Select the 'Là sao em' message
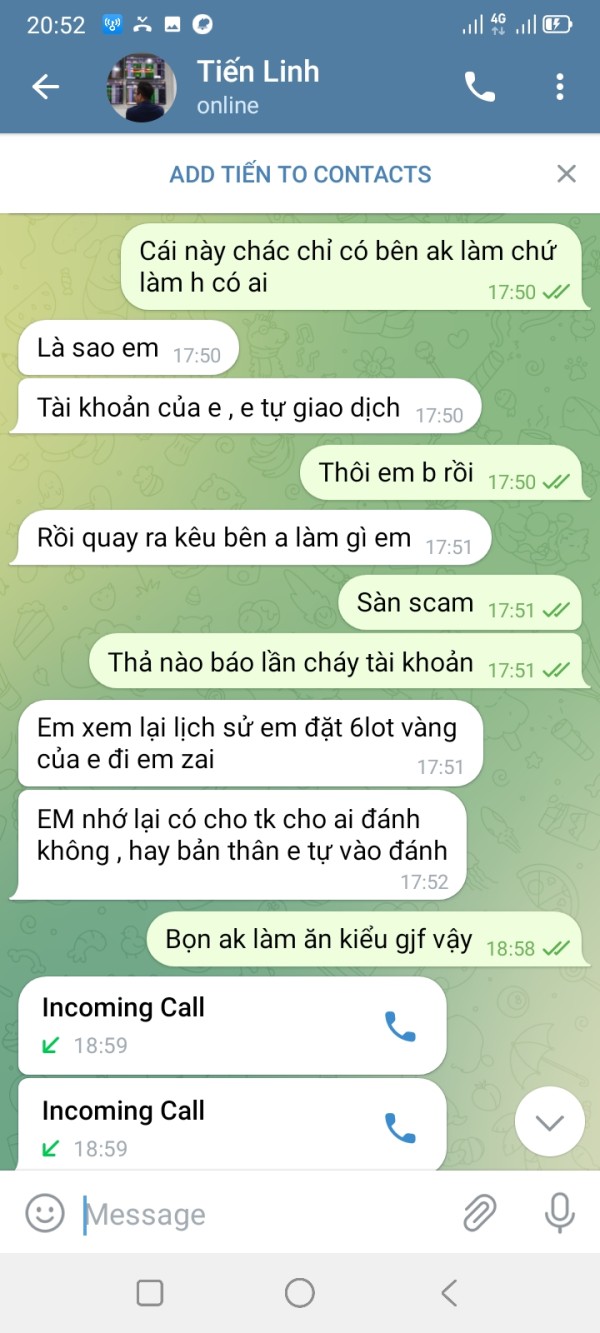600x1333 pixels. 129,348
